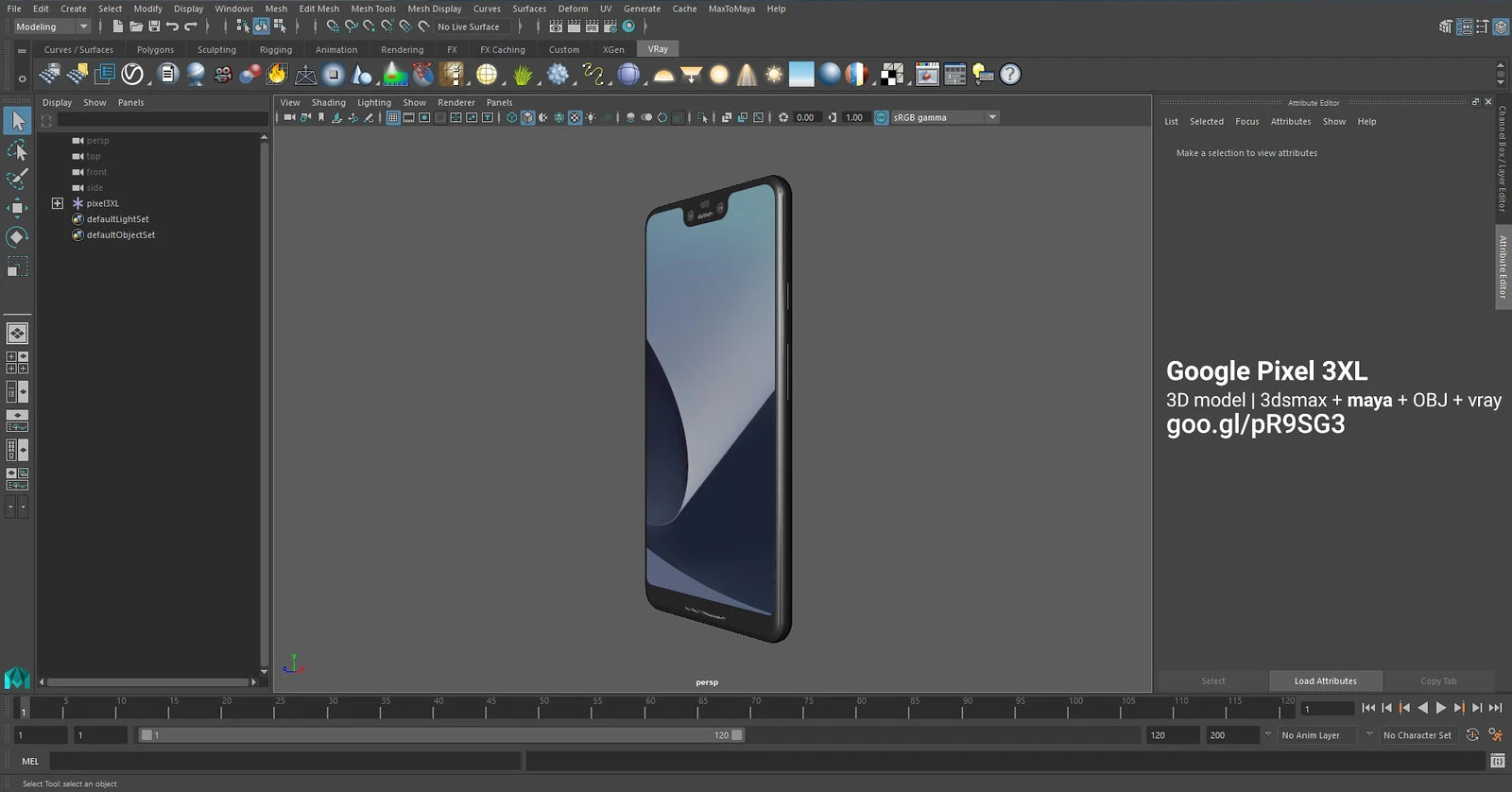This screenshot has width=1512, height=792.
Task: Choose the Paint Selection tool
Action: [x=17, y=179]
